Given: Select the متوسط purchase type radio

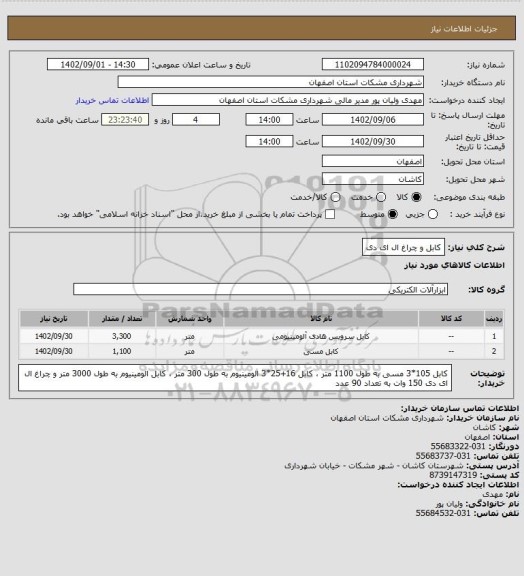Looking at the screenshot, I should tap(393, 214).
